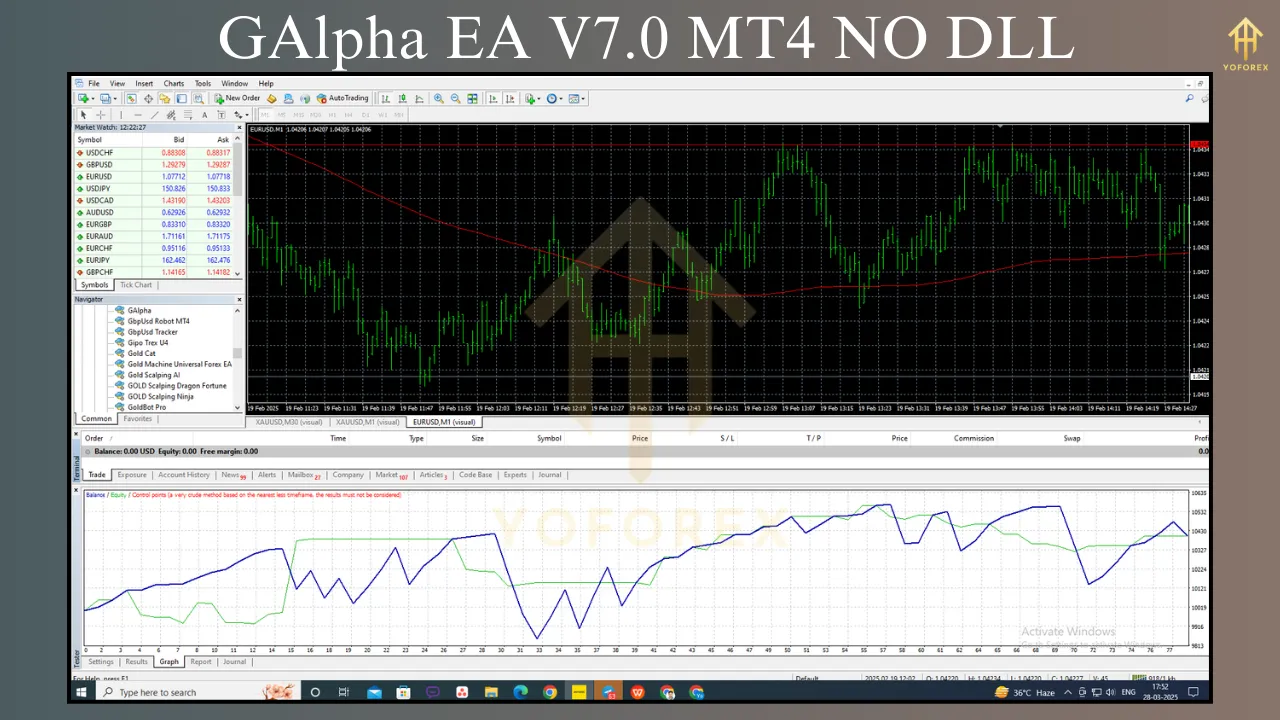The height and width of the screenshot is (720, 1280).
Task: Open the tester Settings tab
Action: click(x=101, y=662)
